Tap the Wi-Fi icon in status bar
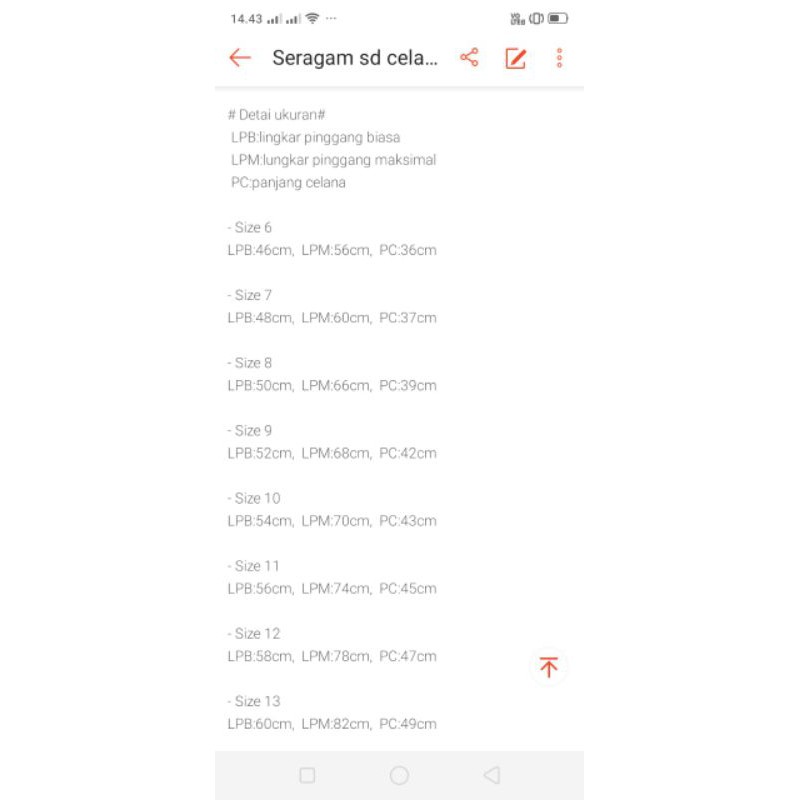The image size is (800, 800). pyautogui.click(x=312, y=18)
